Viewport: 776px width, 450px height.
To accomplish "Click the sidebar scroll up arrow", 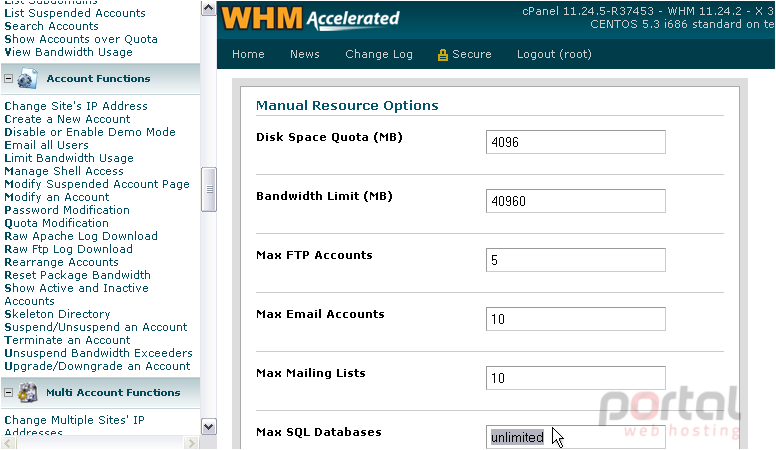I will click(x=209, y=8).
